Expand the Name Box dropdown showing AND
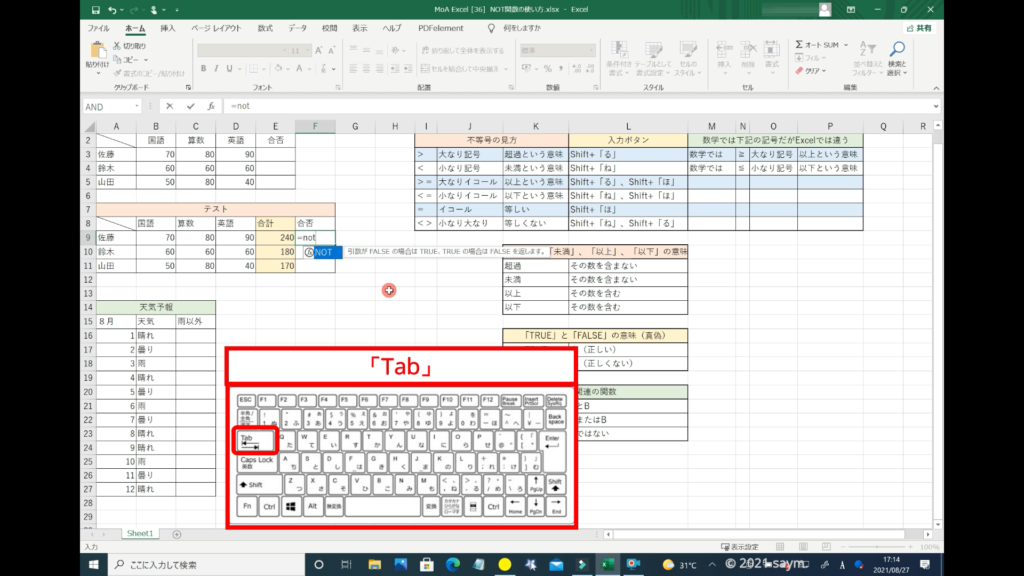1024x576 pixels. (x=136, y=106)
